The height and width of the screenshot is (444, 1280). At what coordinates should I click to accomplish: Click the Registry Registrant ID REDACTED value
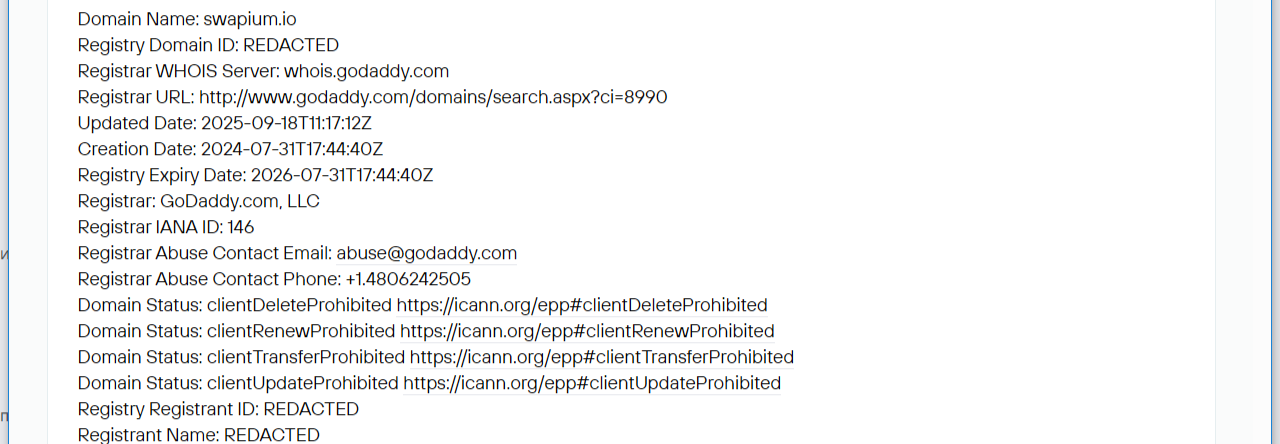click(311, 409)
